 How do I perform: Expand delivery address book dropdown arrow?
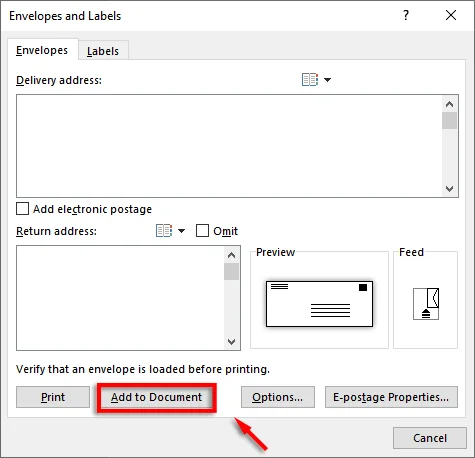tap(327, 80)
